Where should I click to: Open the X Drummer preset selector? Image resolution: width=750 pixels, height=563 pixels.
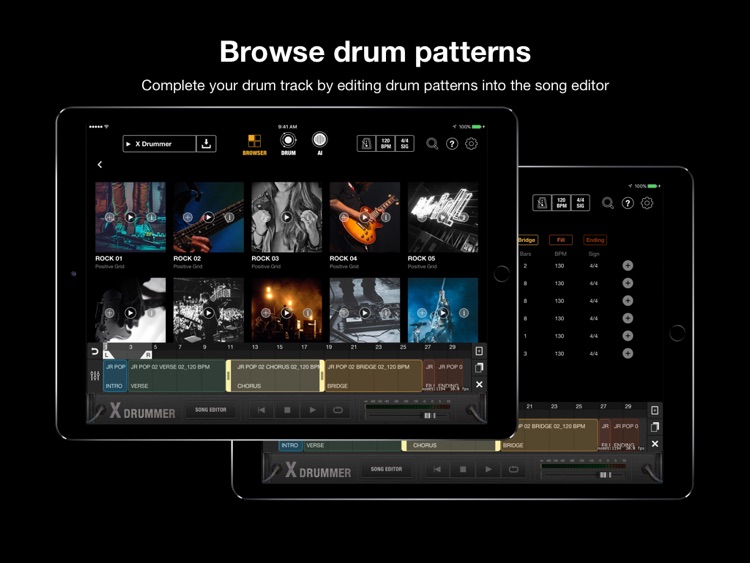coord(159,144)
